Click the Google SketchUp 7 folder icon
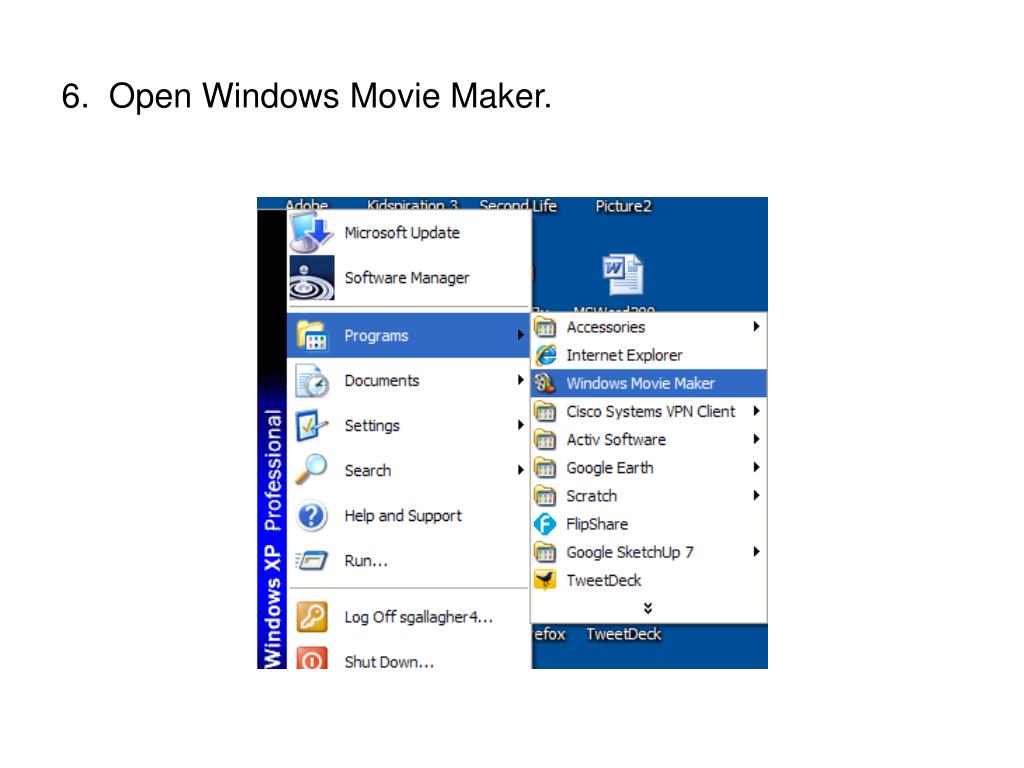1024x768 pixels. [545, 552]
